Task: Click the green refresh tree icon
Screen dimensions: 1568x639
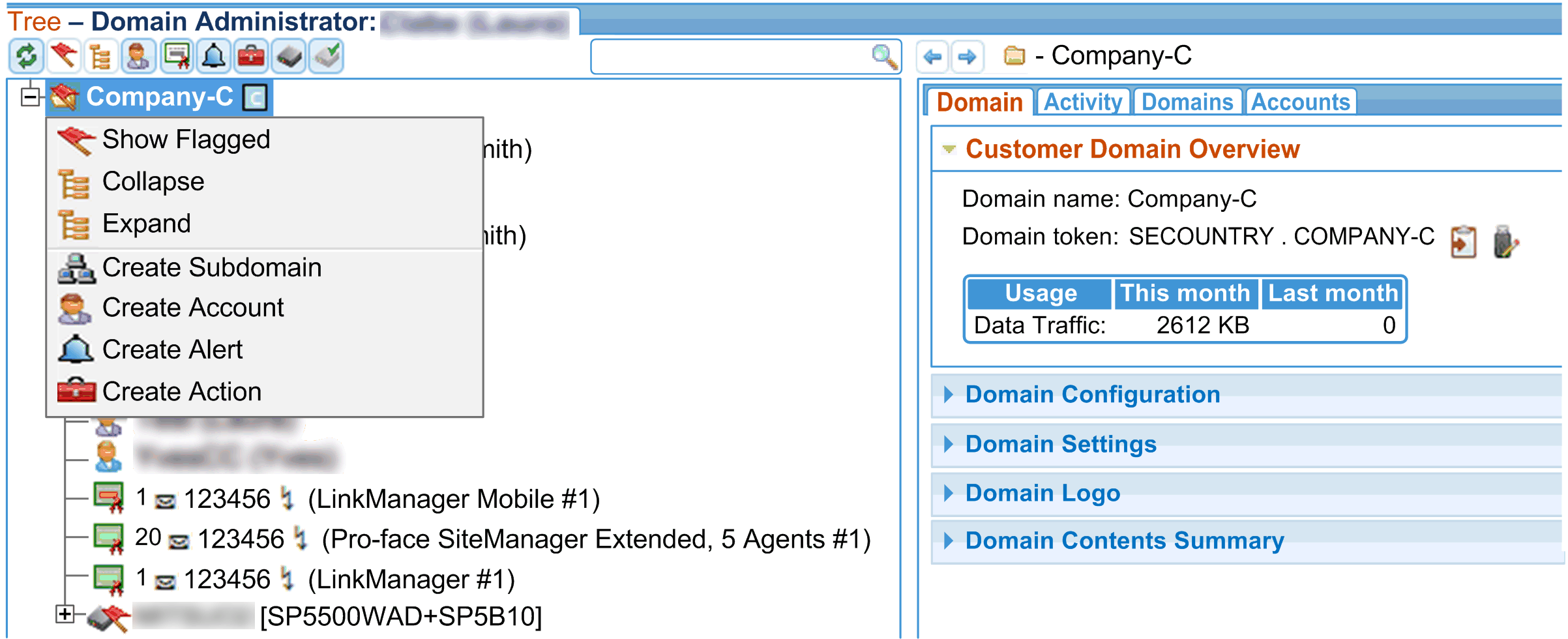Action: tap(26, 57)
